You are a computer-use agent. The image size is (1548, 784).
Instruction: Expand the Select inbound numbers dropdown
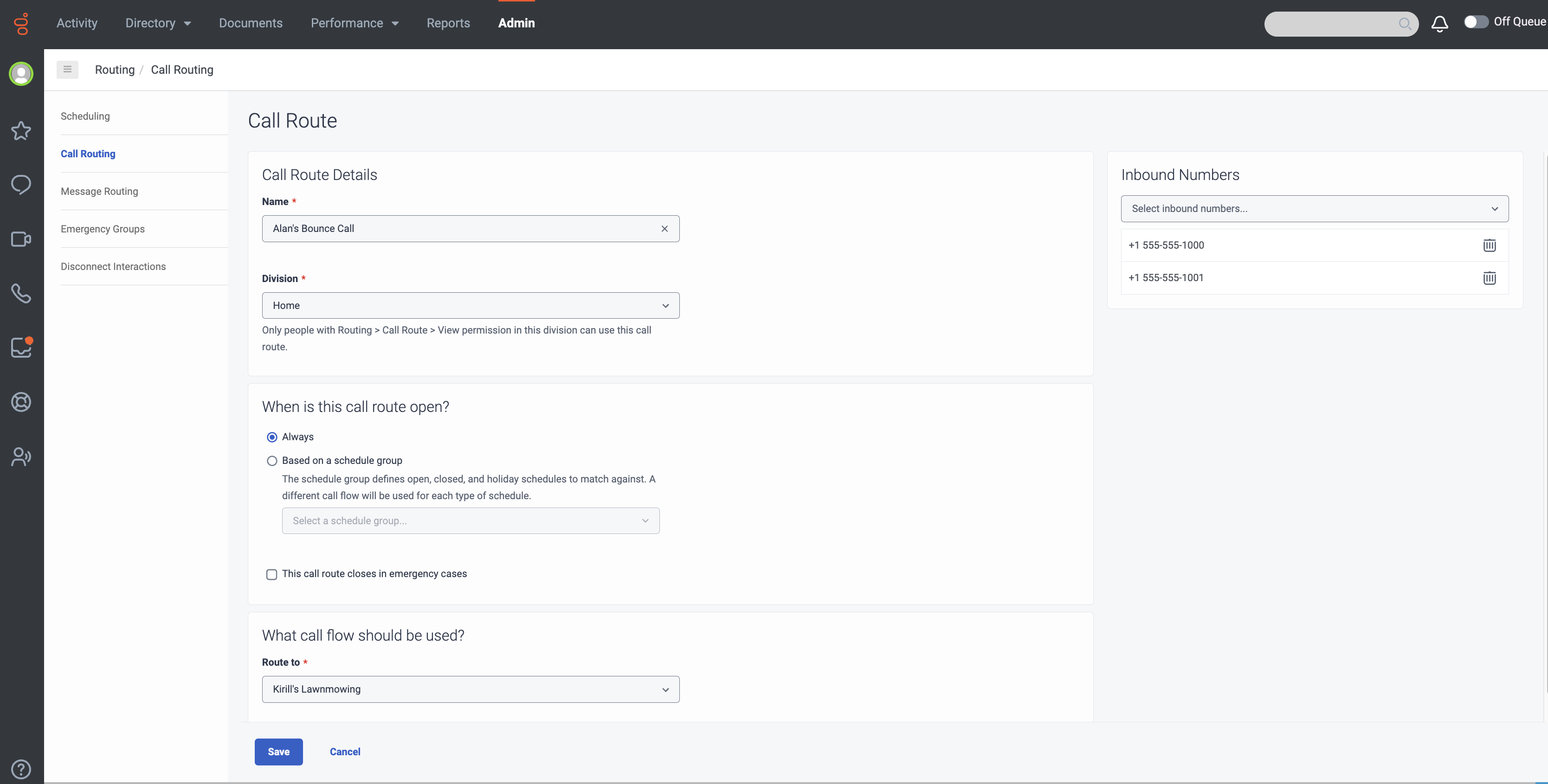click(x=1314, y=208)
